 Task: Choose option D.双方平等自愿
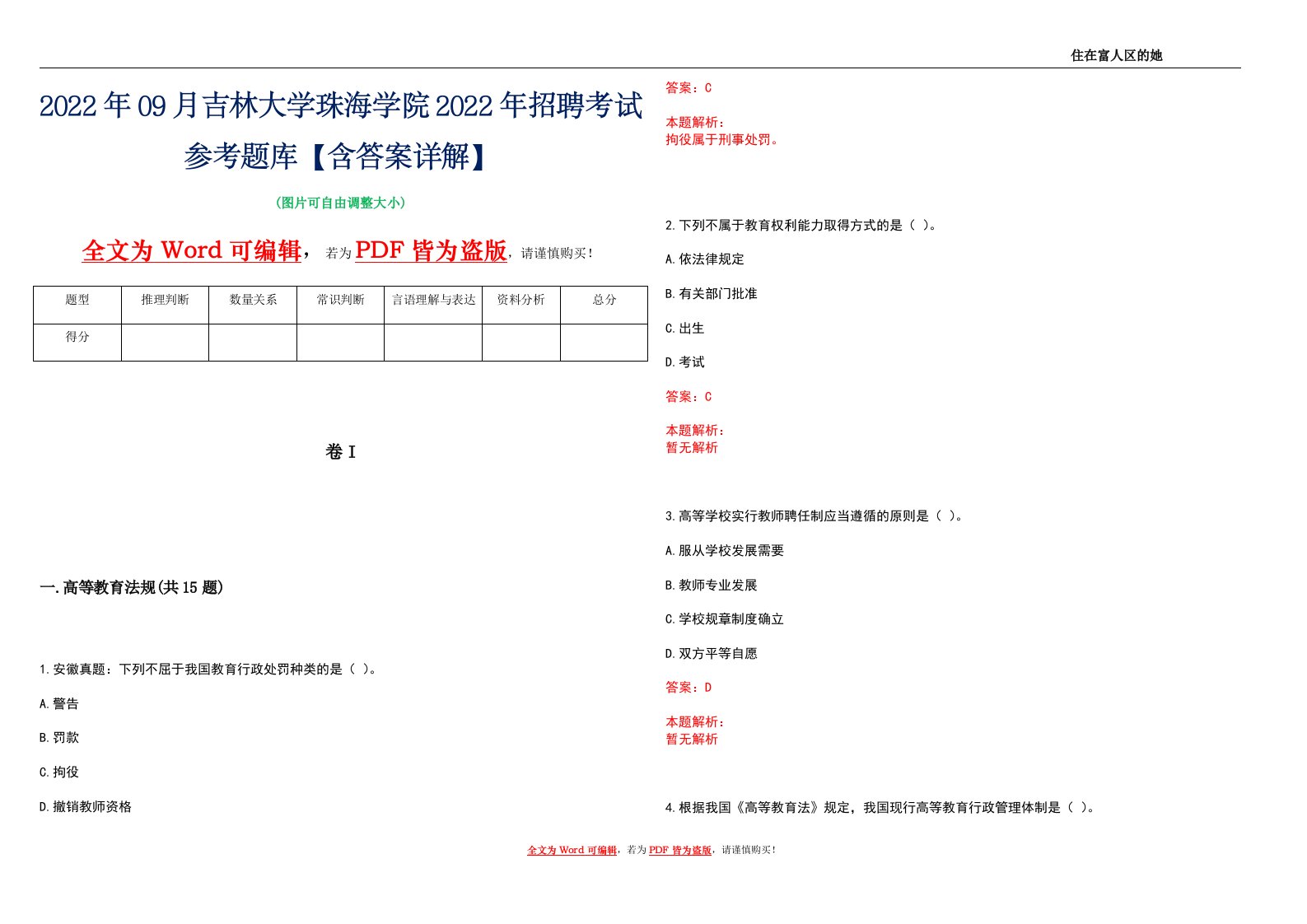pyautogui.click(x=712, y=653)
